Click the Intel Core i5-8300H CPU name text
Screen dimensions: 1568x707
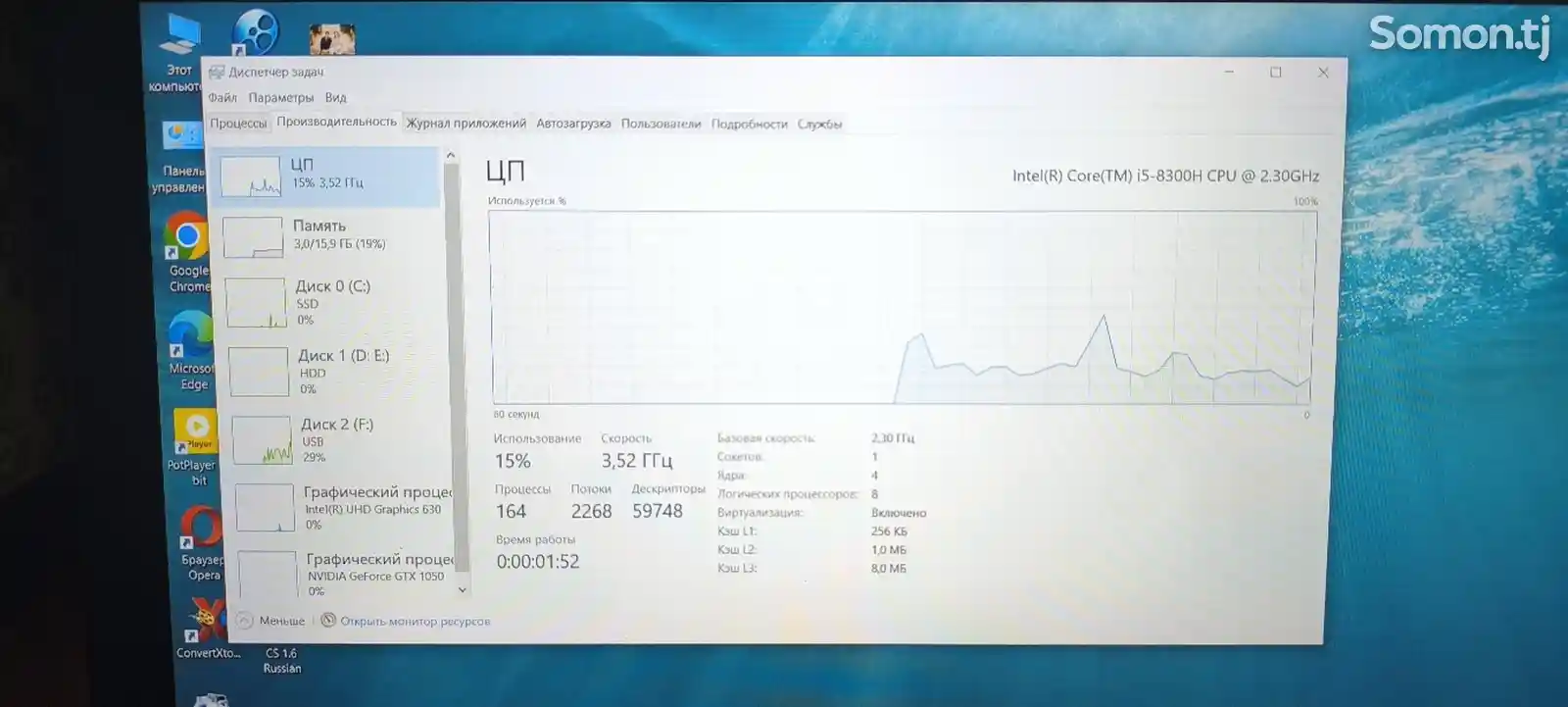(x=1165, y=177)
